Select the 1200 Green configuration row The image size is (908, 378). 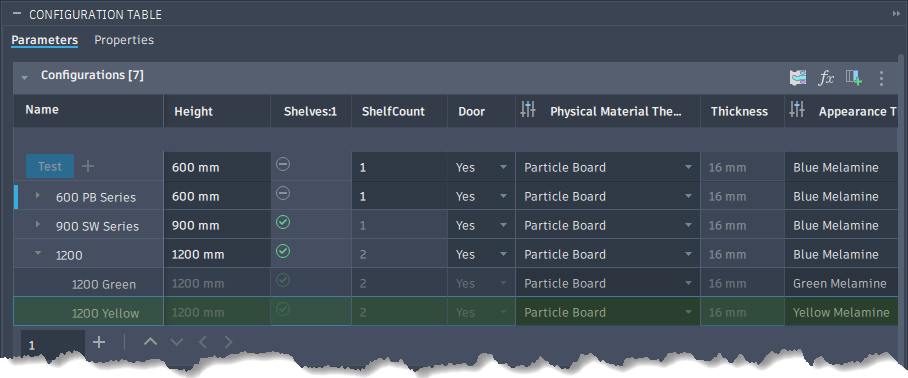tap(104, 284)
